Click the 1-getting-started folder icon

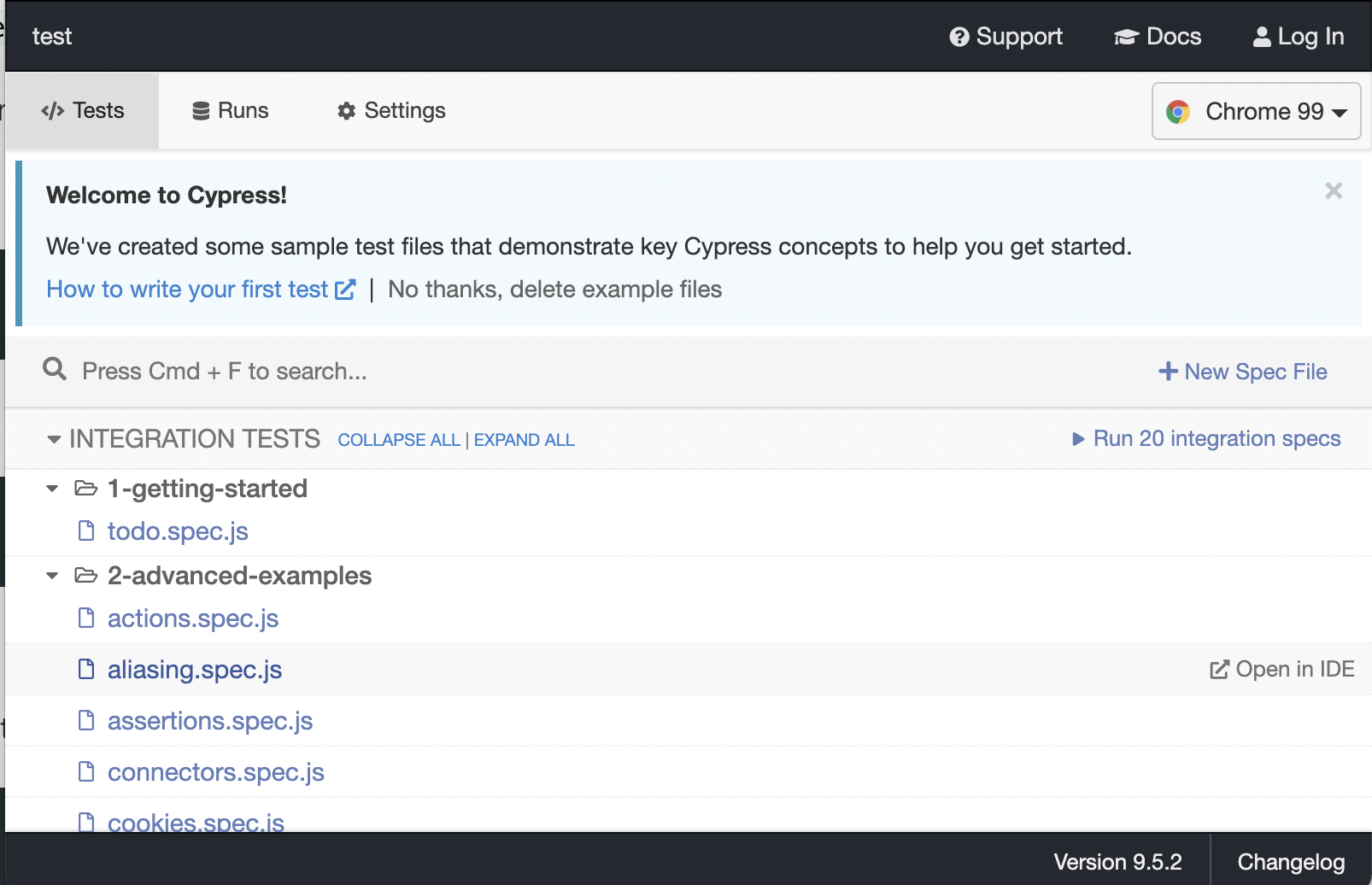point(85,488)
